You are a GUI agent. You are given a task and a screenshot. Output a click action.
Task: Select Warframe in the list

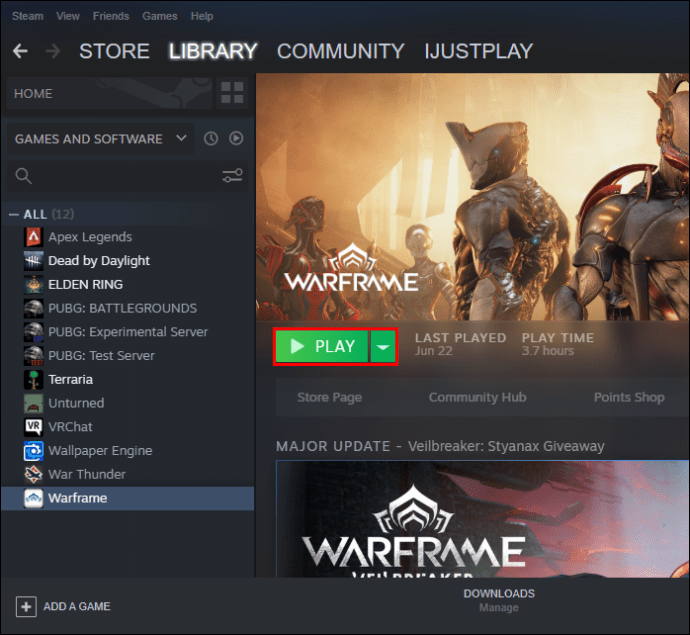coord(128,498)
